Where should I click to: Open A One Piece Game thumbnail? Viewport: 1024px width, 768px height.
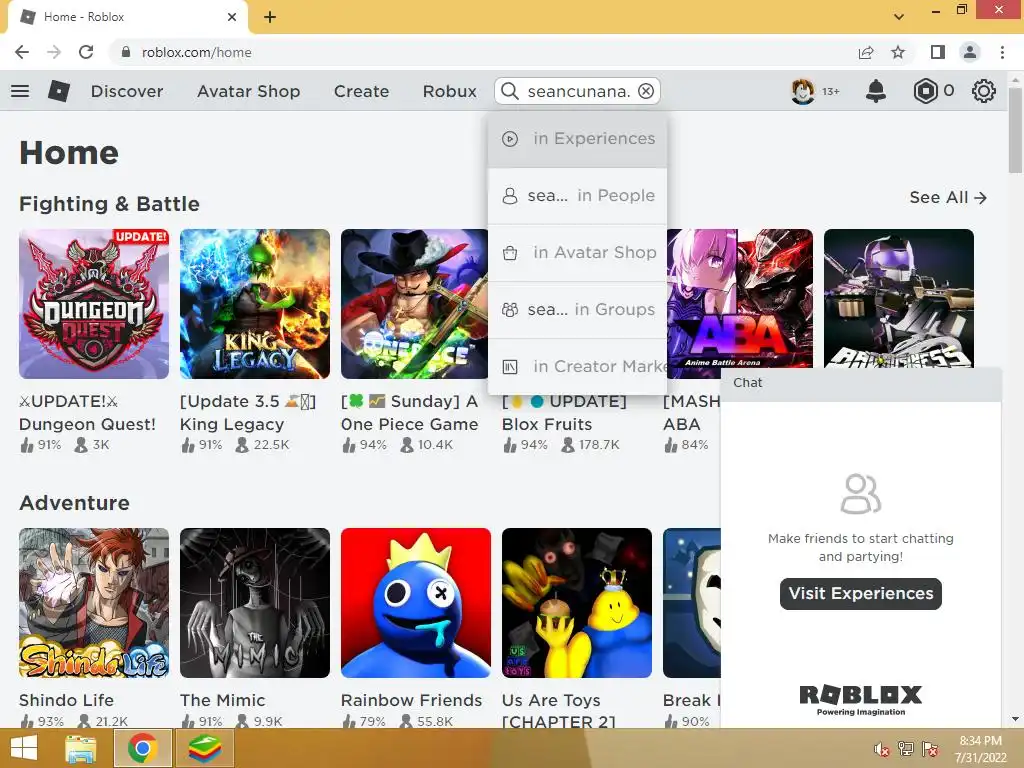pos(414,304)
